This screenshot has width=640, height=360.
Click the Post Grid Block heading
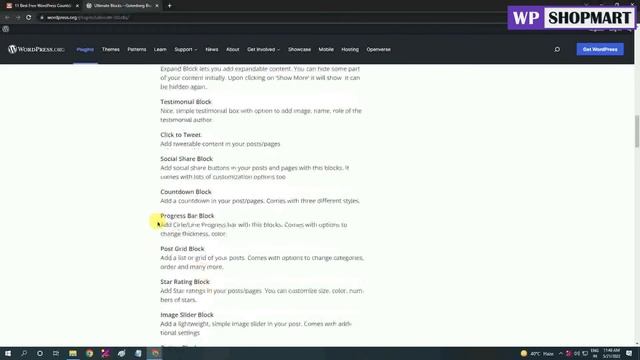[x=182, y=249]
